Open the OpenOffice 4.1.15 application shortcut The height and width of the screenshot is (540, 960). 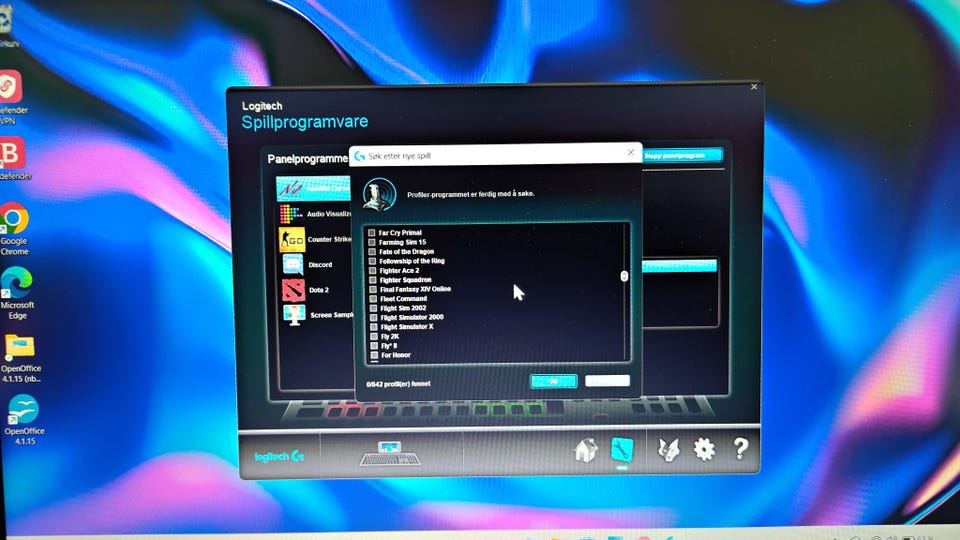[x=23, y=419]
